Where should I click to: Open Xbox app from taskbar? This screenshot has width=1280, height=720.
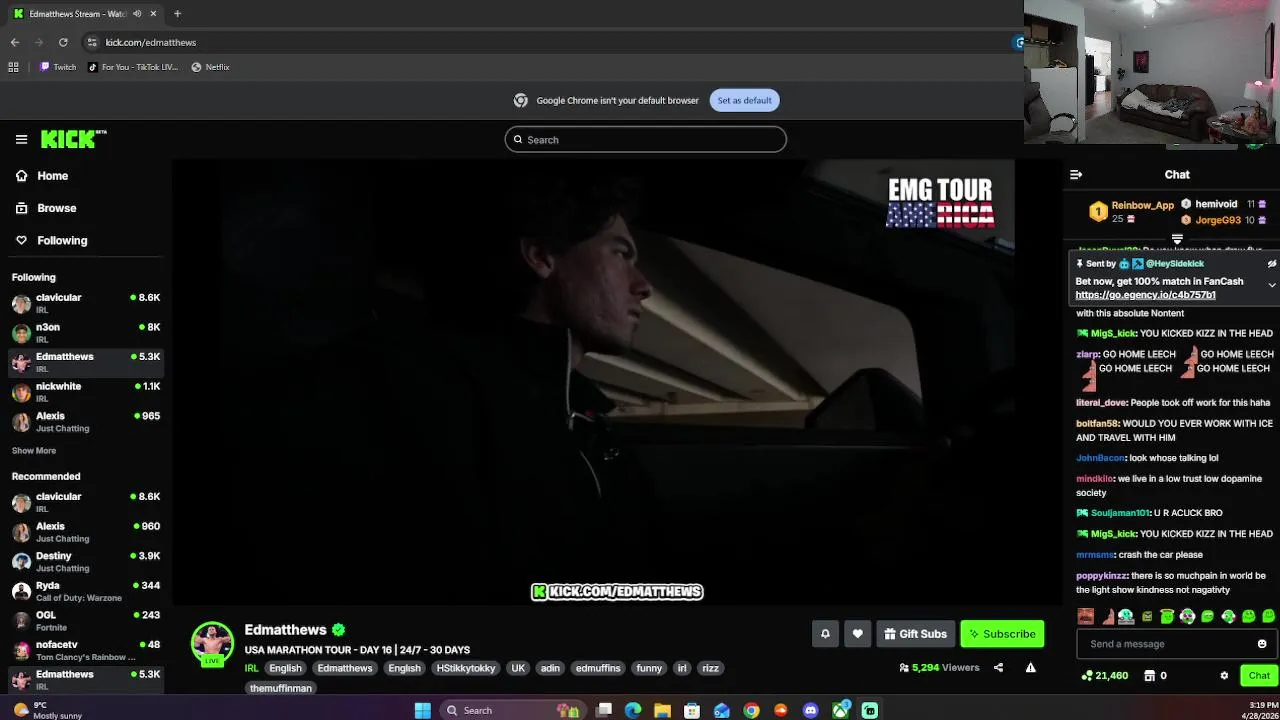pos(841,710)
